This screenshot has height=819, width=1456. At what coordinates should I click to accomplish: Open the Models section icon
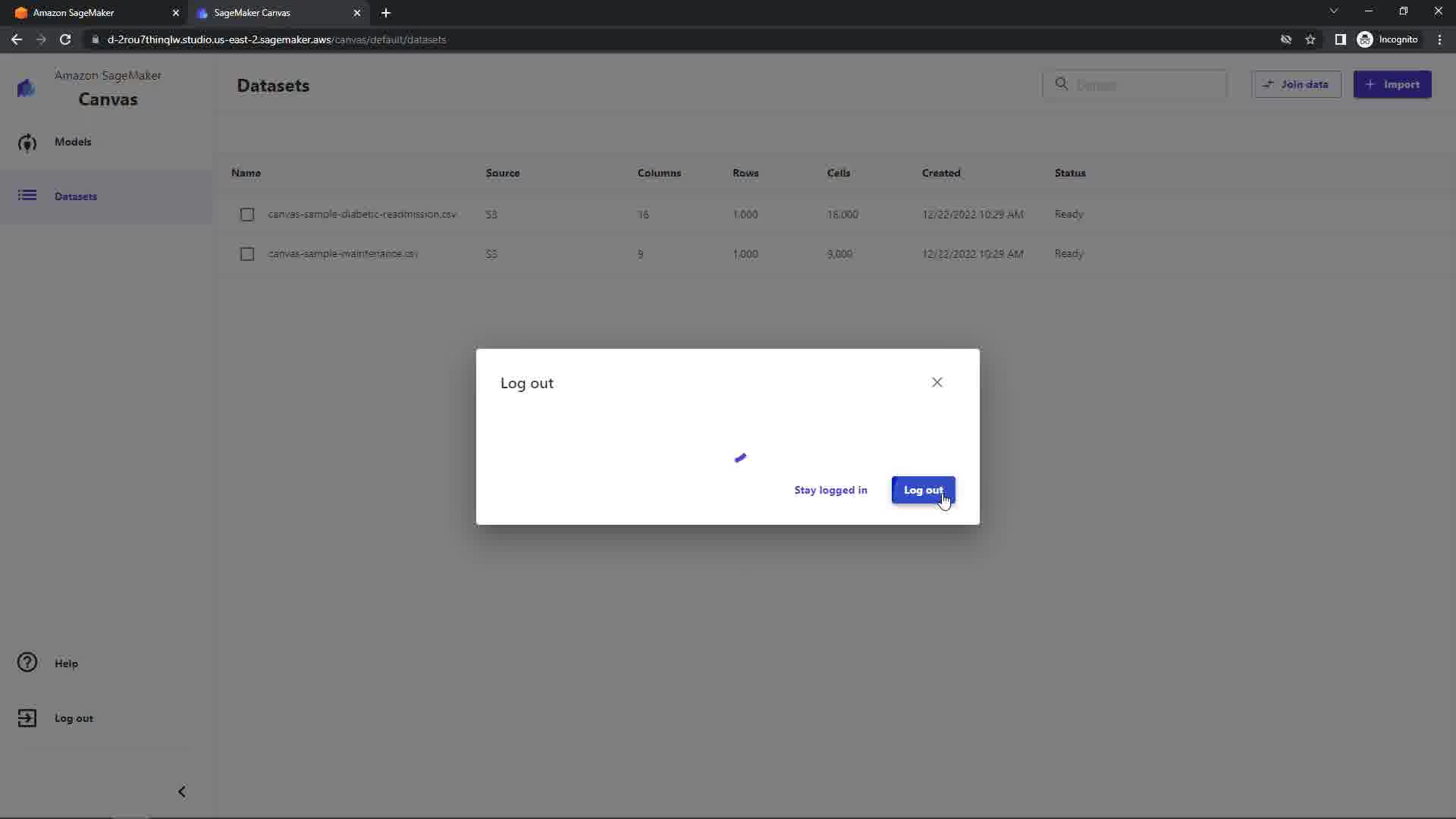[27, 143]
